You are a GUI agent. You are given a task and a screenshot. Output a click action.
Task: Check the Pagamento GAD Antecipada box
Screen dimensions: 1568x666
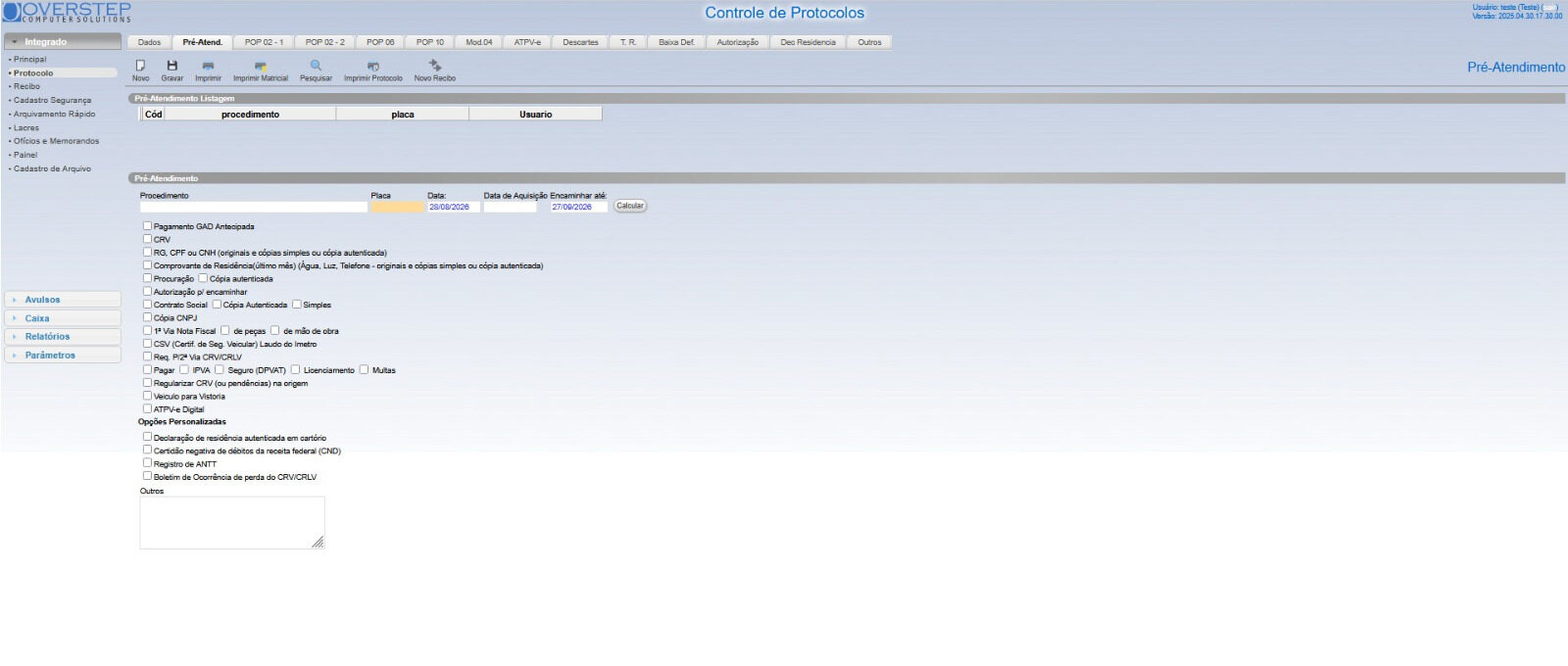click(x=147, y=226)
